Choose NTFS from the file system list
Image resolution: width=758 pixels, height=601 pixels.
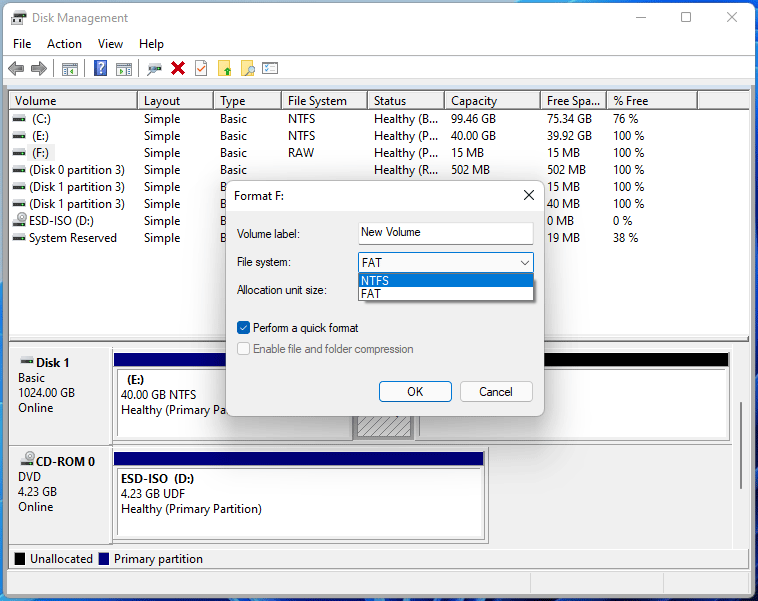tap(446, 280)
